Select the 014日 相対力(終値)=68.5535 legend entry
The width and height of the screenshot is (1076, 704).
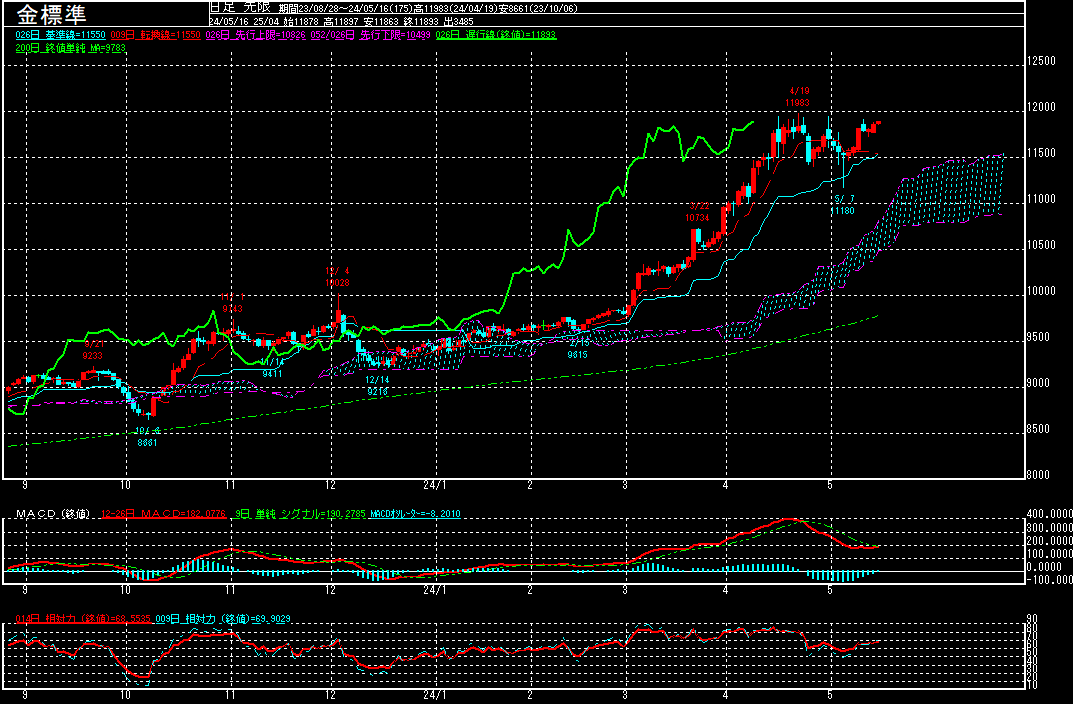[x=83, y=619]
